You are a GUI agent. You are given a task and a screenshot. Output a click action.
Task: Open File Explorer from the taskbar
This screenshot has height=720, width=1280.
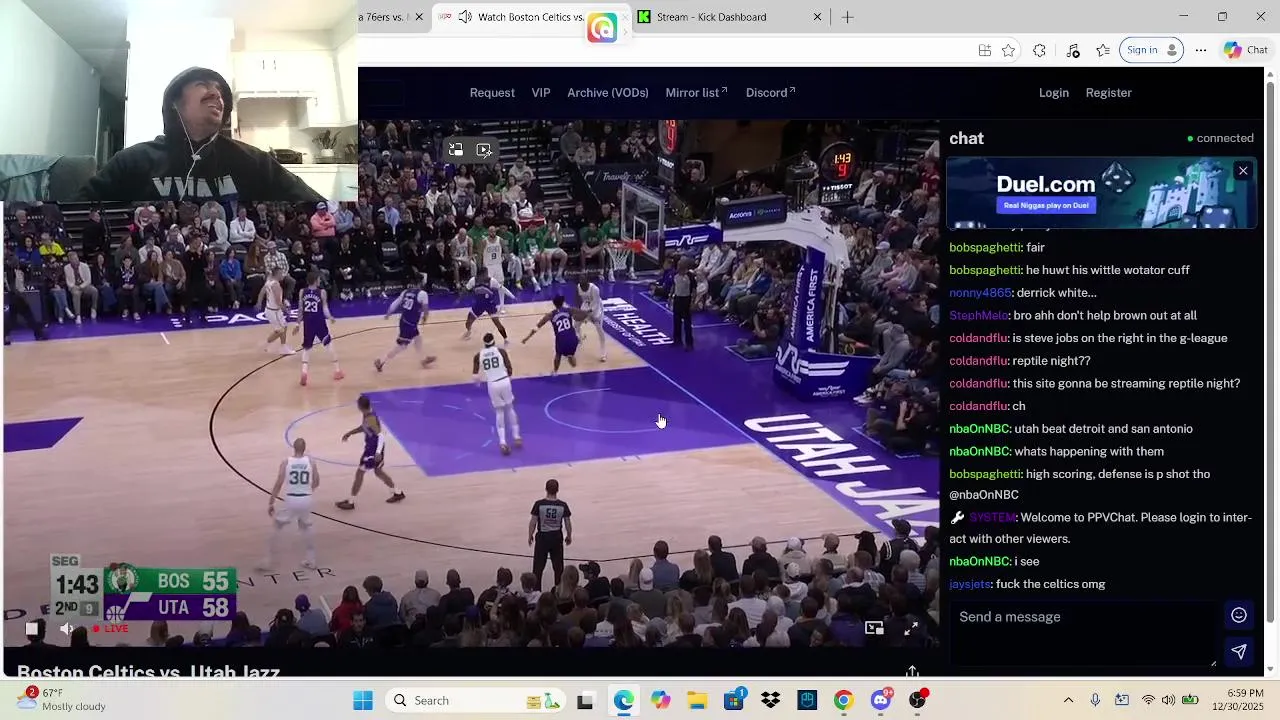pyautogui.click(x=697, y=700)
